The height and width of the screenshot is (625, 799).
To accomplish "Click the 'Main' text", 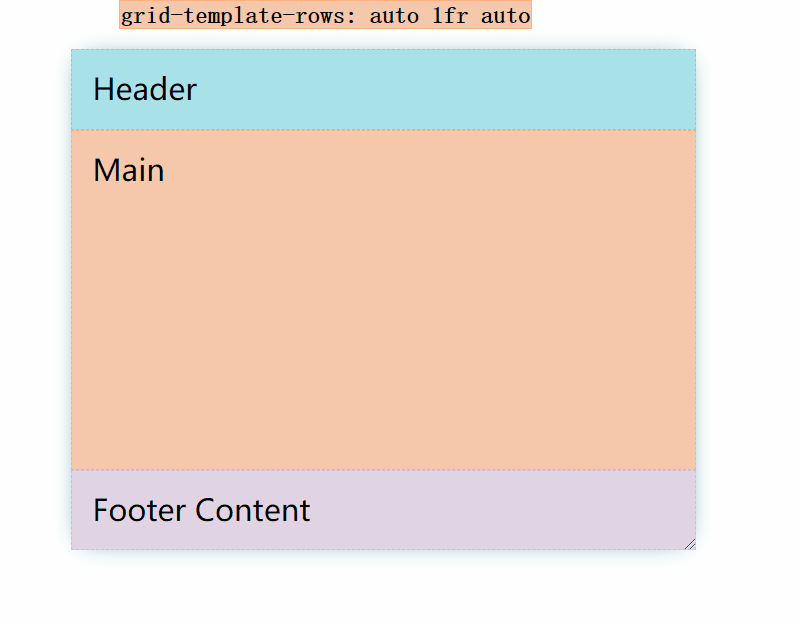I will click(x=129, y=170).
